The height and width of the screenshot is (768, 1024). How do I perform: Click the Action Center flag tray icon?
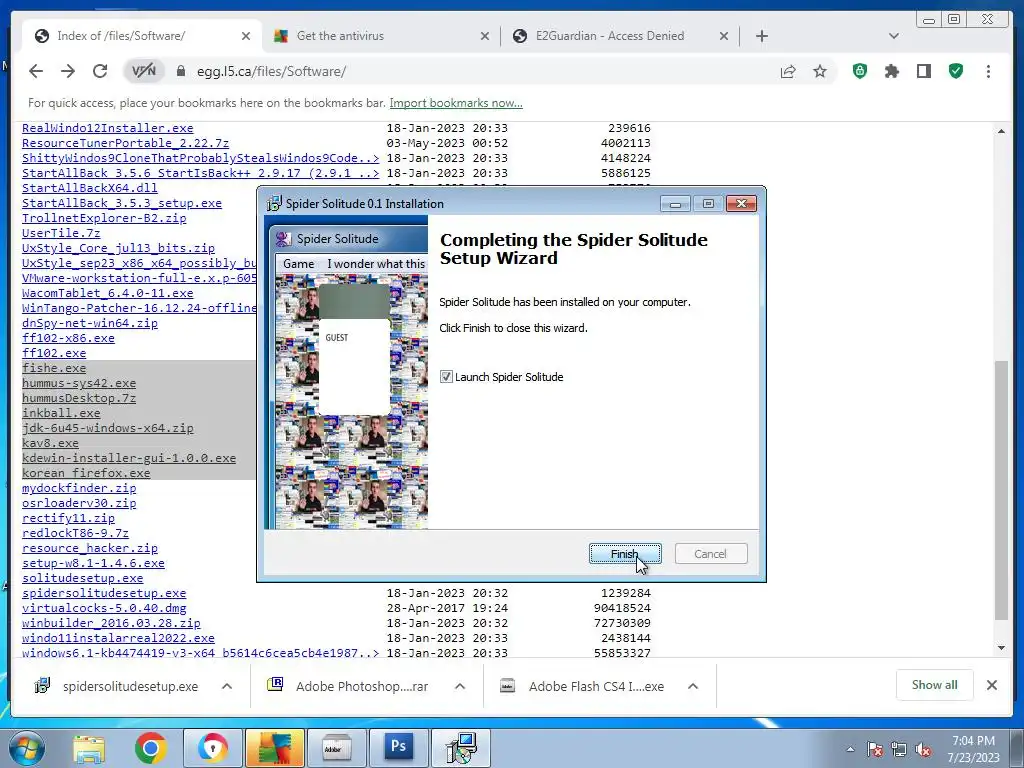coord(874,749)
